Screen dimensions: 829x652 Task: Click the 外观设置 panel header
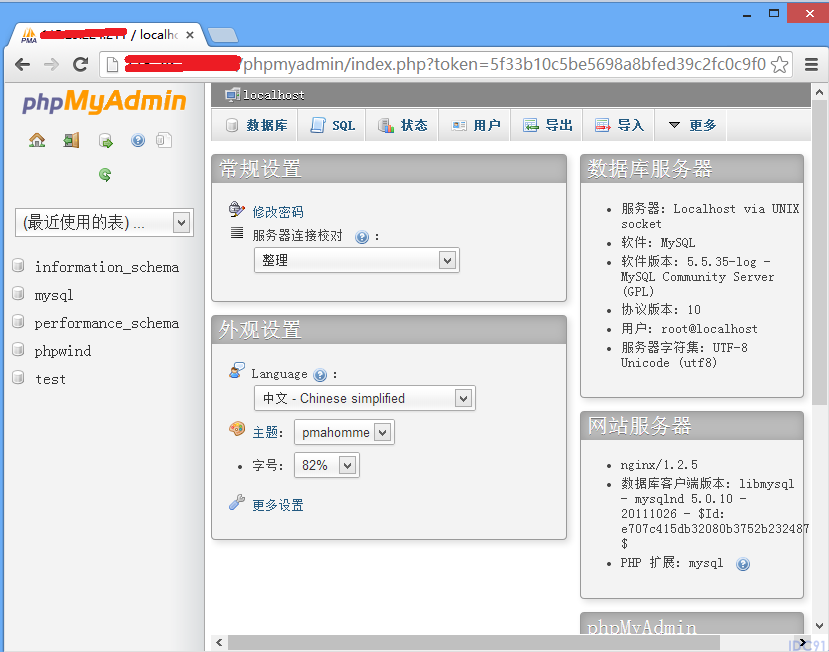389,330
